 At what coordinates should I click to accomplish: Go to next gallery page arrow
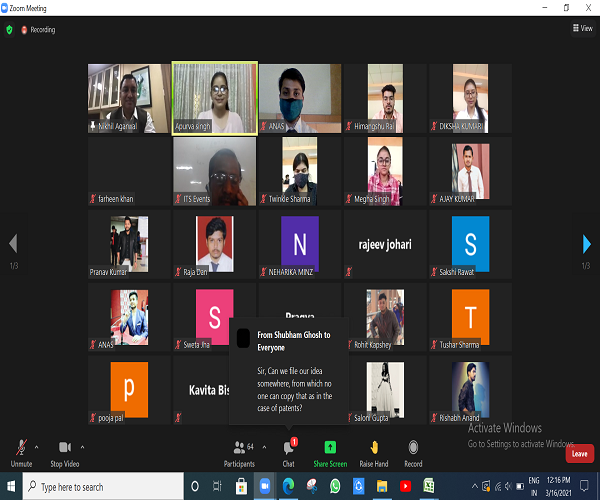[x=586, y=244]
